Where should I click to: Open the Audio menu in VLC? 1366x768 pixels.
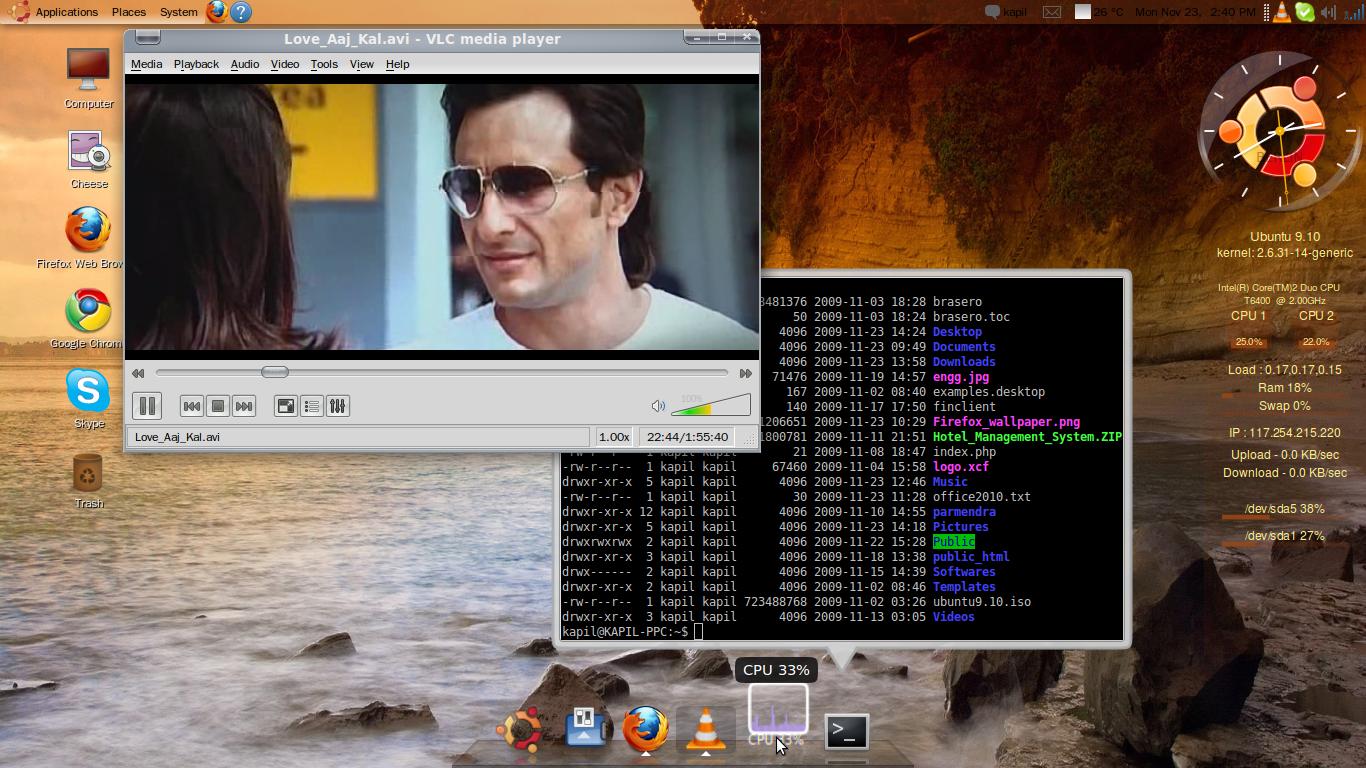click(245, 64)
